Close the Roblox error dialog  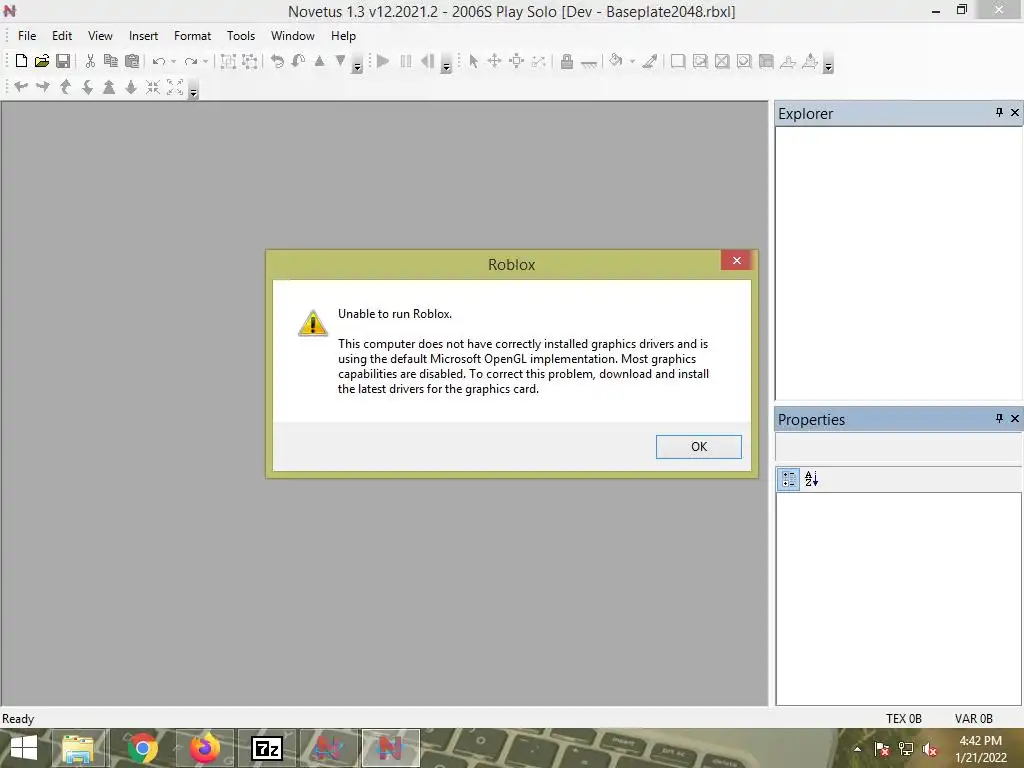(x=737, y=261)
